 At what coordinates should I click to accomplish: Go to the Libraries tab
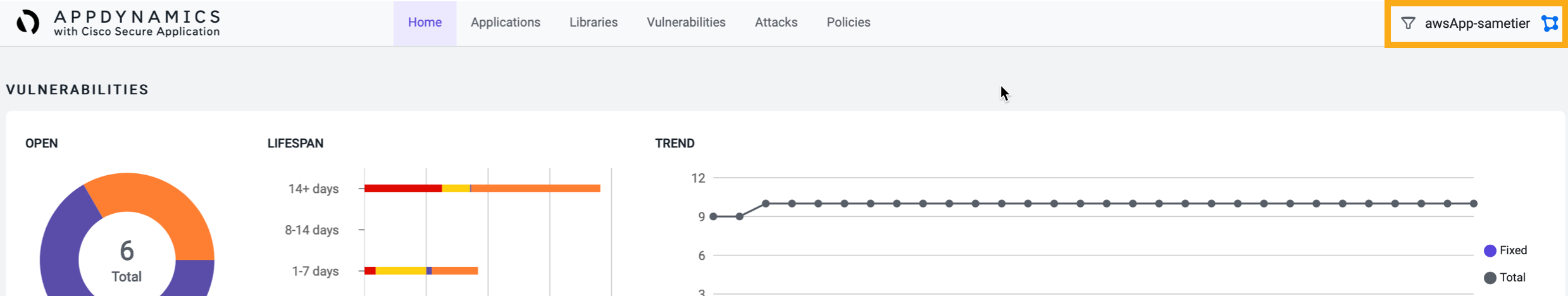(x=594, y=23)
